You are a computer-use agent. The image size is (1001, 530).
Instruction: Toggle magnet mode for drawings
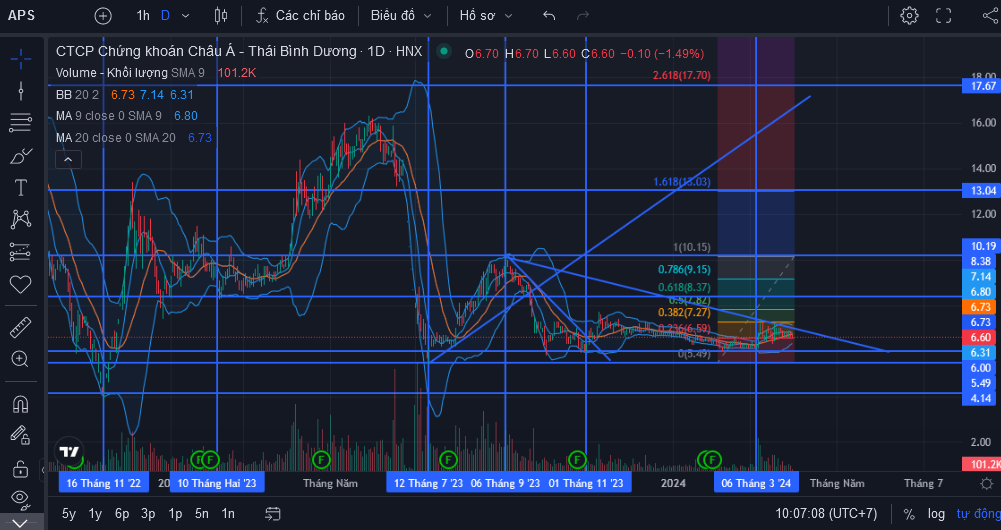(20, 404)
